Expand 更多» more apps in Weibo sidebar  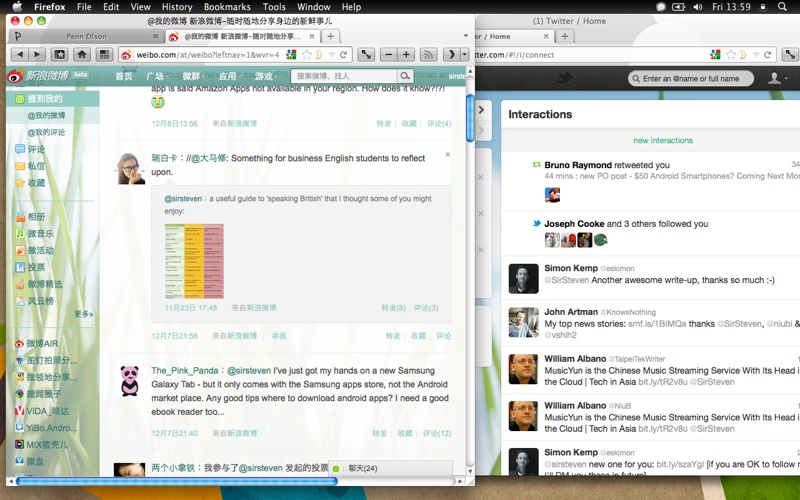pyautogui.click(x=84, y=314)
